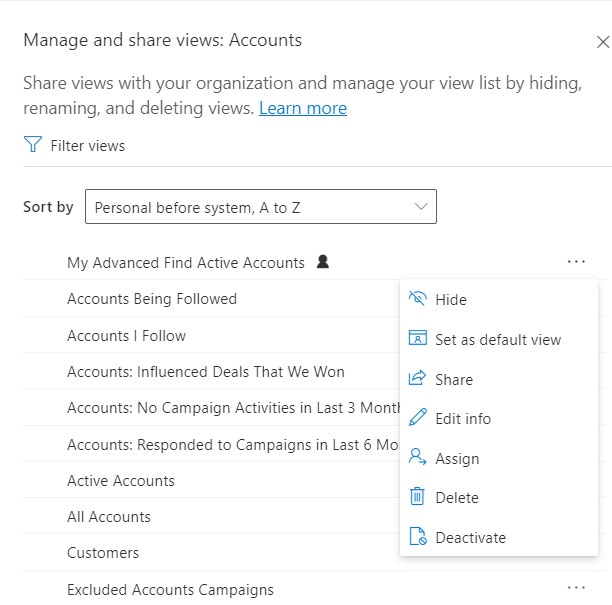Open more options for My Advanced Find Active Accounts
612x605 pixels.
(x=576, y=262)
